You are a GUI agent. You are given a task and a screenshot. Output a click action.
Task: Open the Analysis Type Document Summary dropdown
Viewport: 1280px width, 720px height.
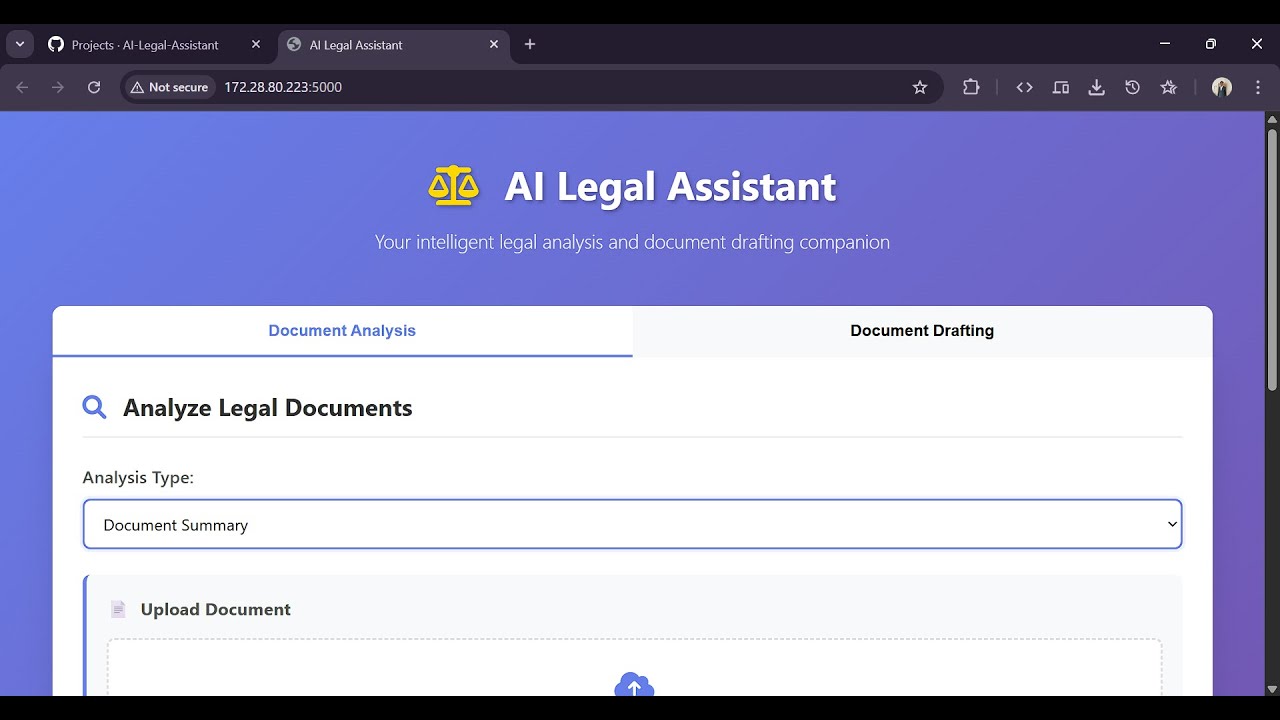[632, 524]
